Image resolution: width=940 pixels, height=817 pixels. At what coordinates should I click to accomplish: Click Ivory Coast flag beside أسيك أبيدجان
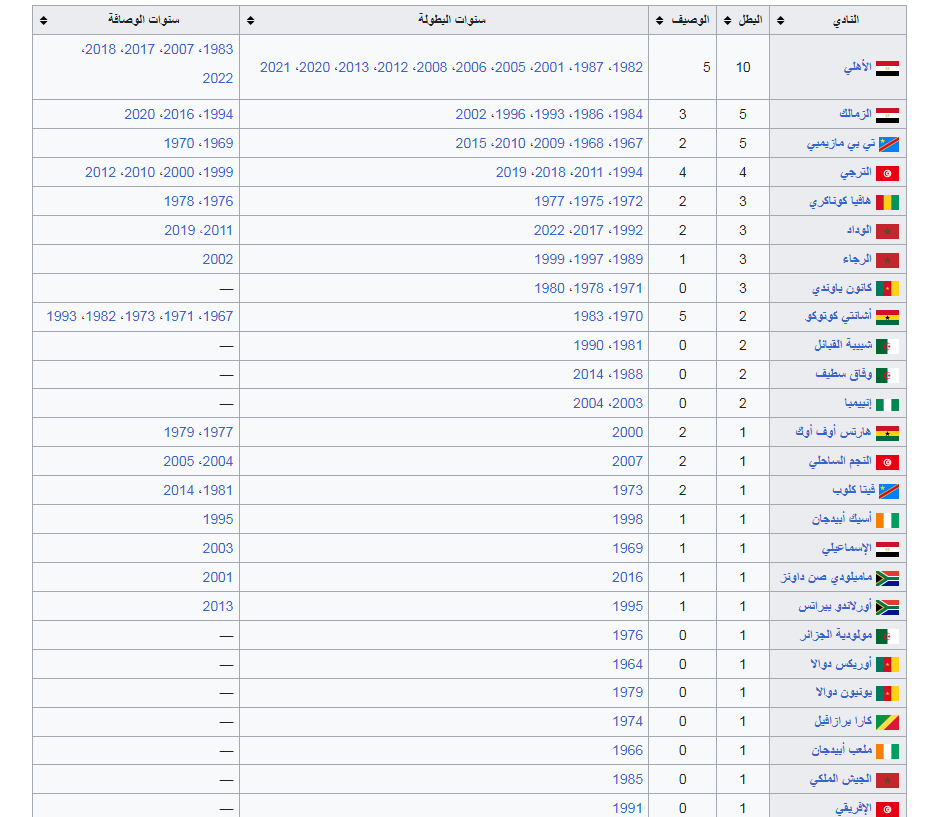(x=887, y=520)
